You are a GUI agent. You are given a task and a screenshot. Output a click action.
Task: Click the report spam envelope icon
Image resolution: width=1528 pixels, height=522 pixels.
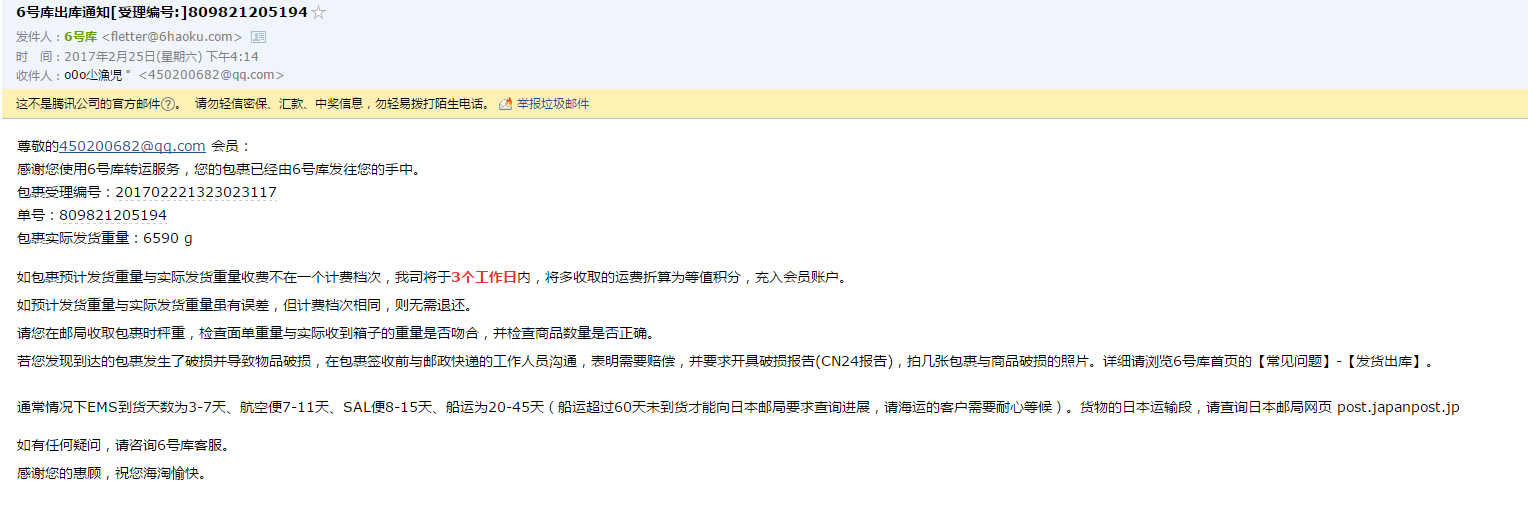click(506, 103)
